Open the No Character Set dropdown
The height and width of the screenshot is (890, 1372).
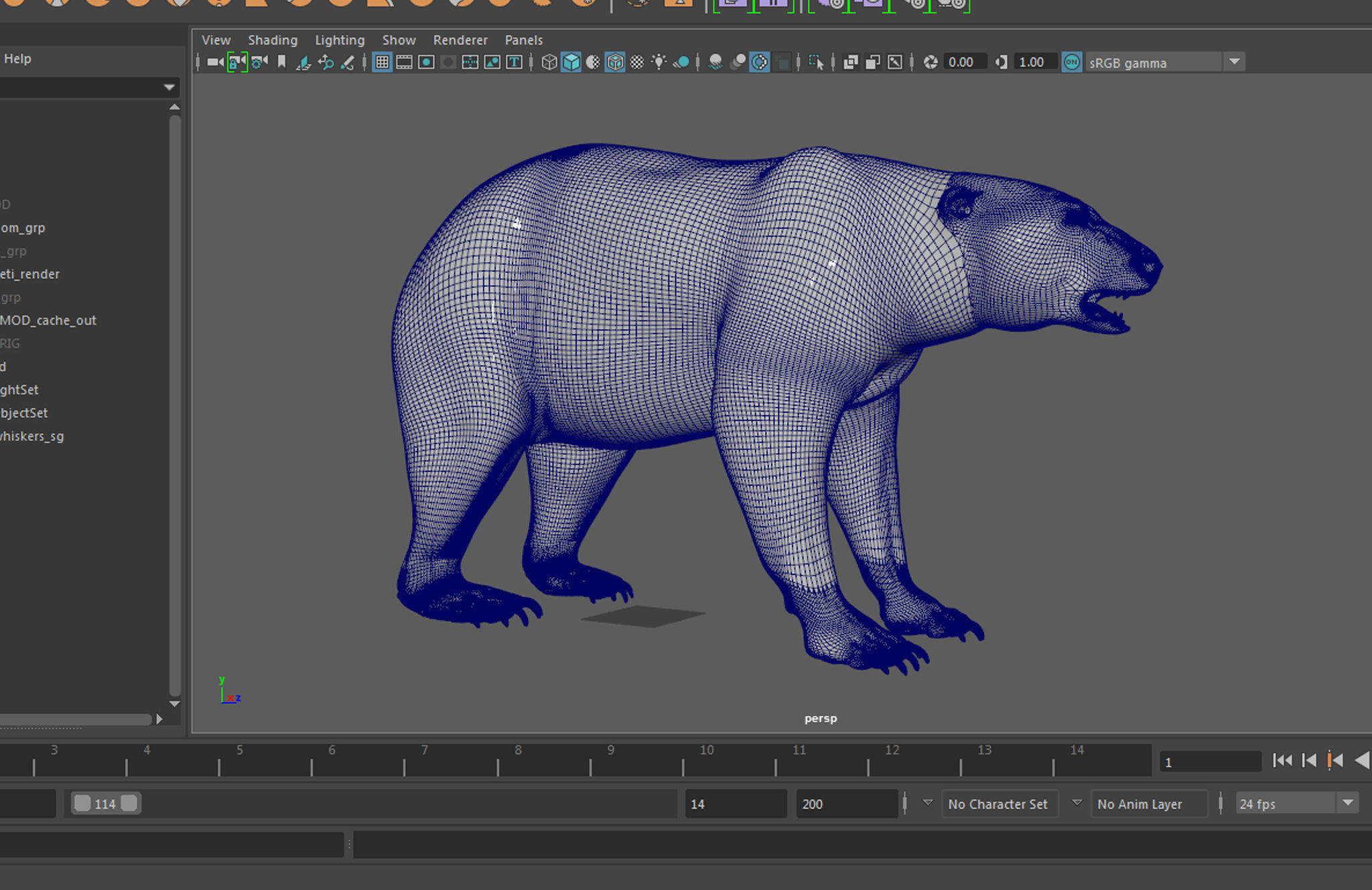(x=927, y=803)
